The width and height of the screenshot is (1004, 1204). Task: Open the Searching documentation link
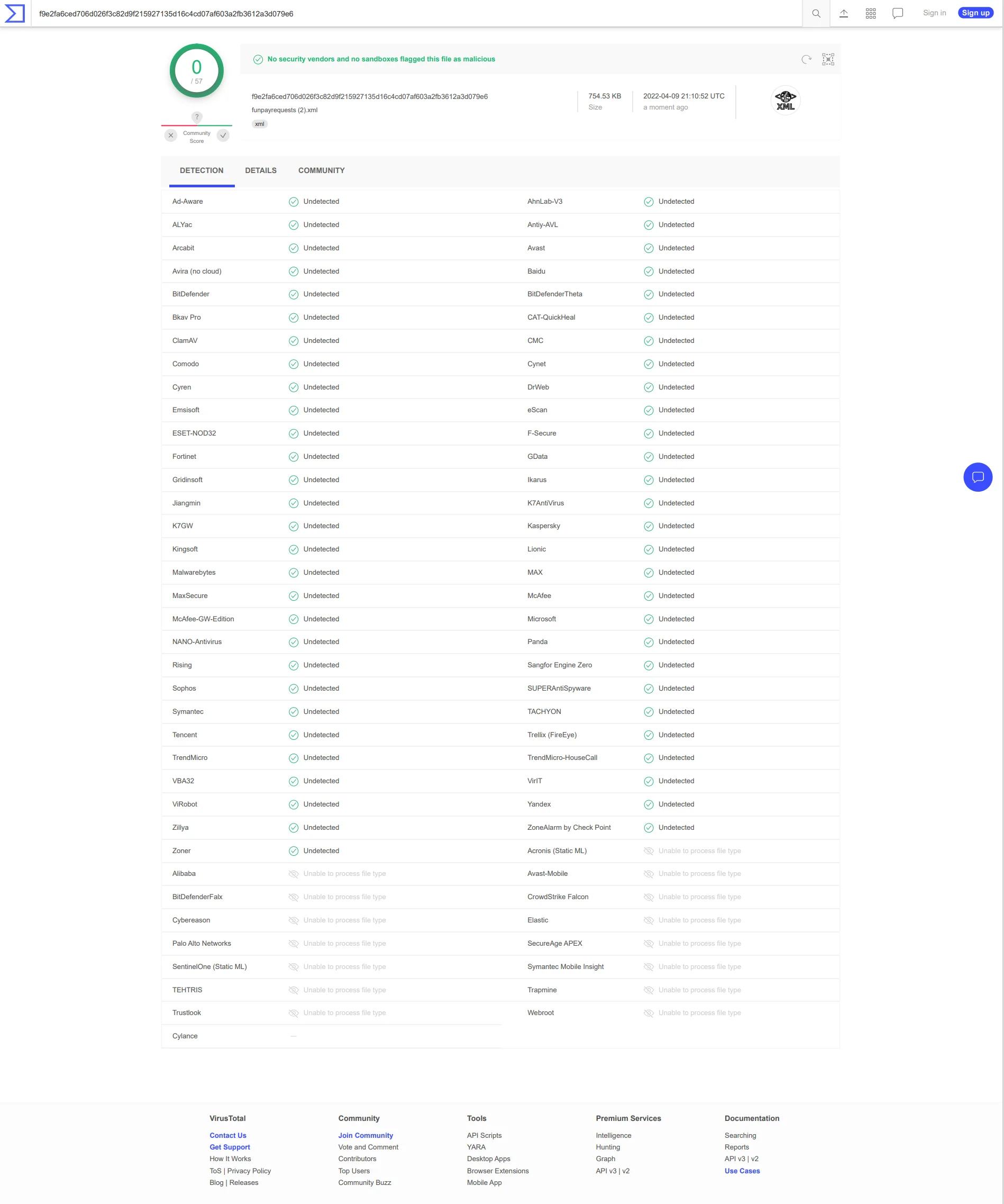[741, 1135]
